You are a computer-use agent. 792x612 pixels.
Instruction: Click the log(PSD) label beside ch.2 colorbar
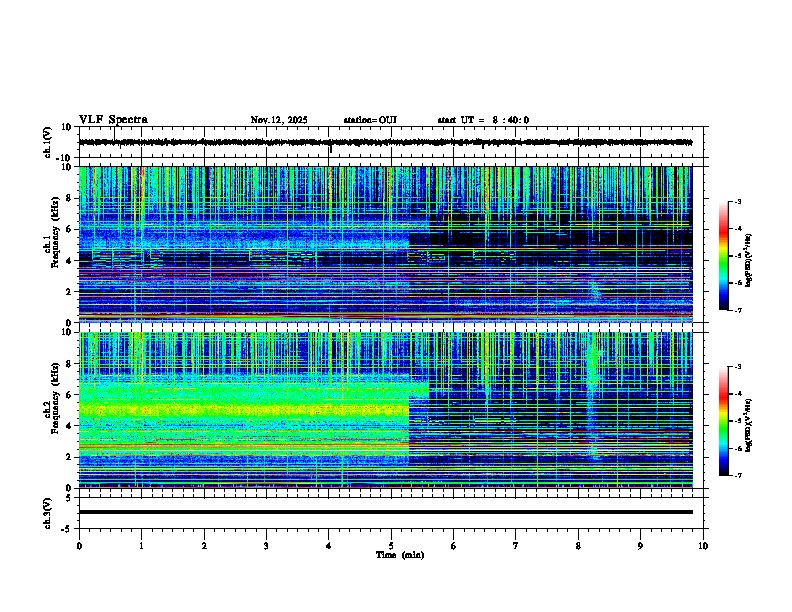(x=749, y=425)
